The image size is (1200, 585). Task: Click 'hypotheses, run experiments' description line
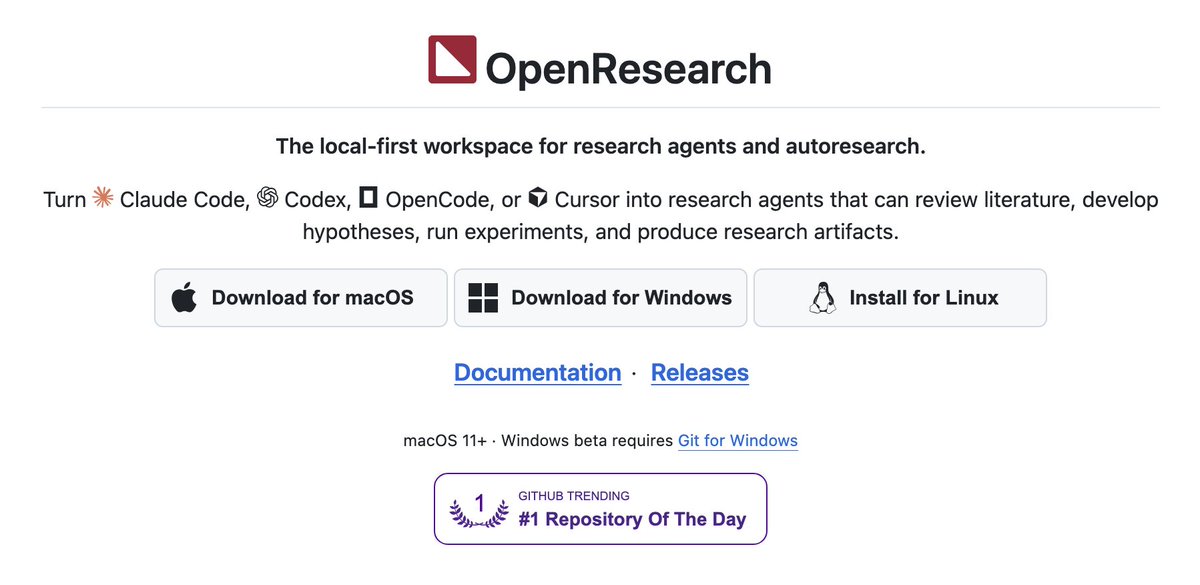tap(601, 232)
